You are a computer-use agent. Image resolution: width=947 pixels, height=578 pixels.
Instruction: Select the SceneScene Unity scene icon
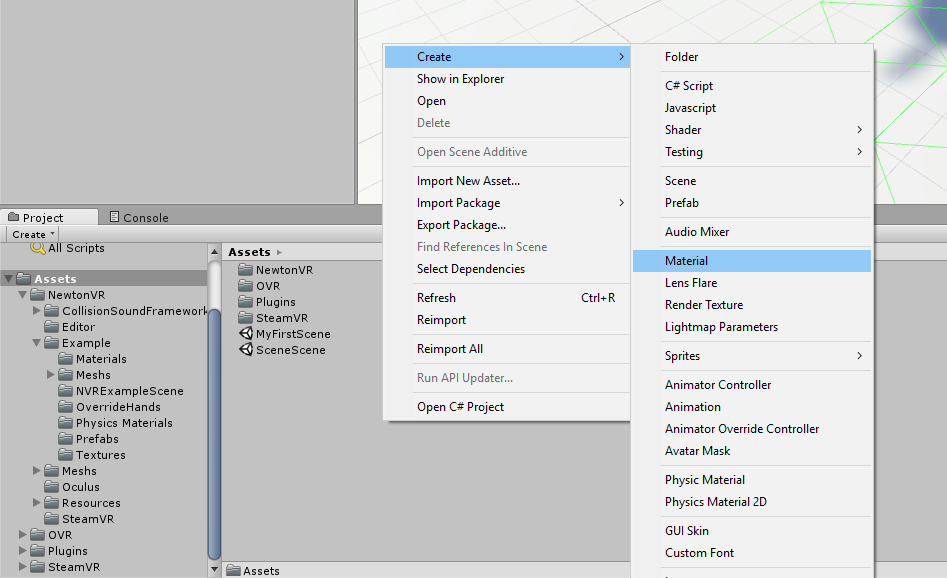click(245, 349)
